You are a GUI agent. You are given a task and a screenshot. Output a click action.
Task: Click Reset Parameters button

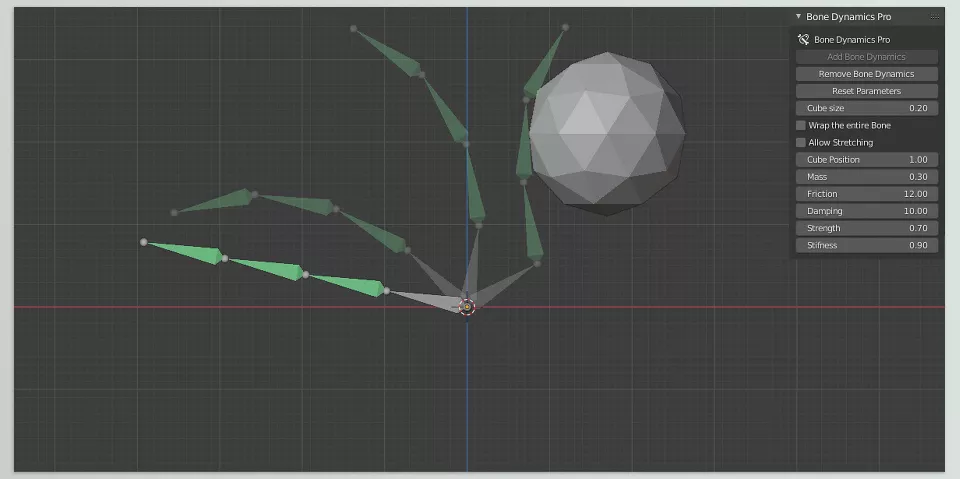pyautogui.click(x=866, y=91)
